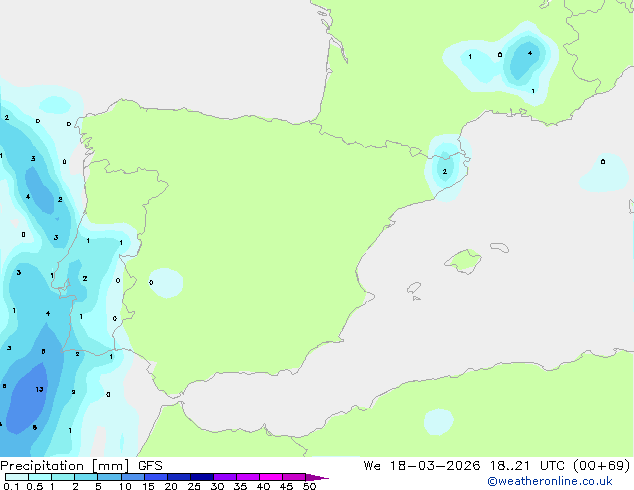Click the legend tick label '0.5'

[35, 486]
